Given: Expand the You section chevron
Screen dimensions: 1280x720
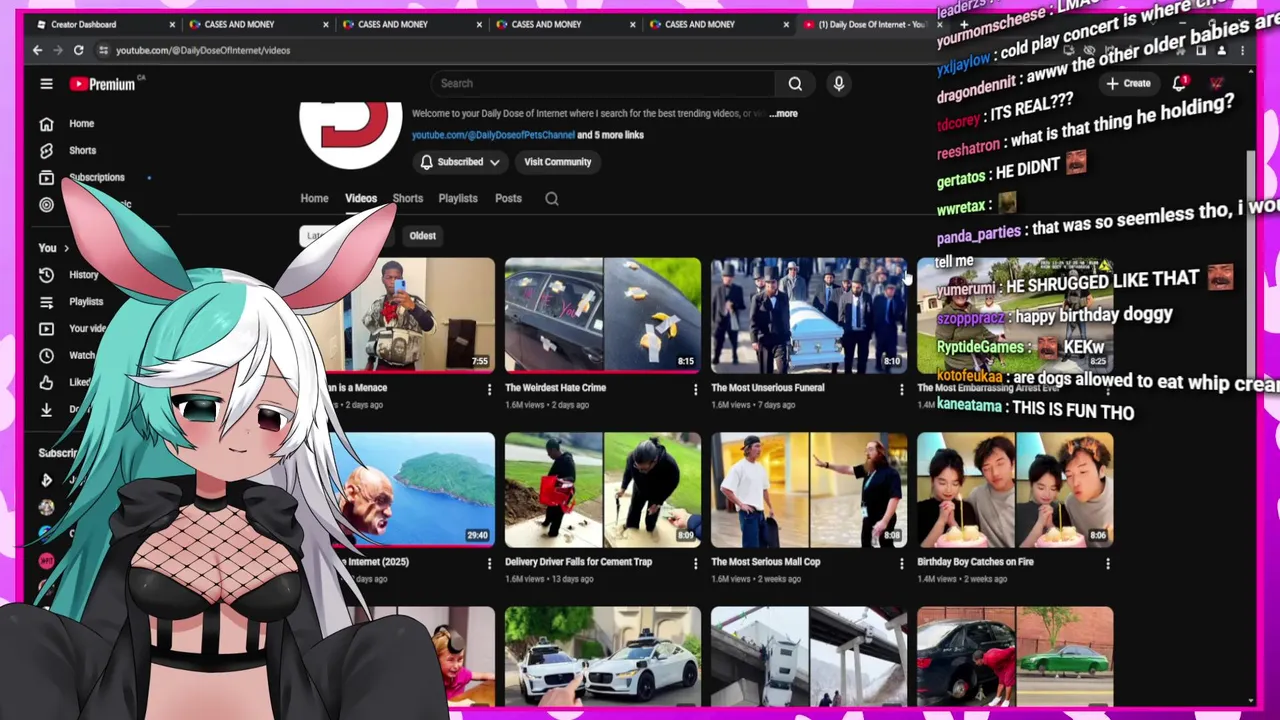Looking at the screenshot, I should tap(67, 248).
